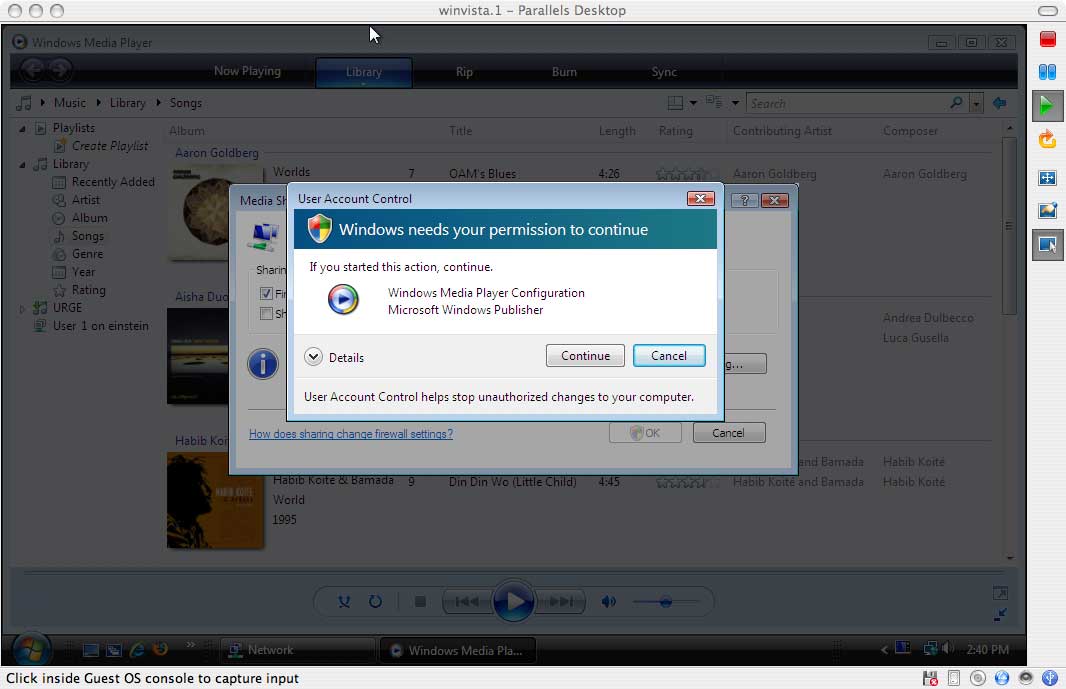Switch to the Library tab
The height and width of the screenshot is (689, 1066).
(364, 71)
